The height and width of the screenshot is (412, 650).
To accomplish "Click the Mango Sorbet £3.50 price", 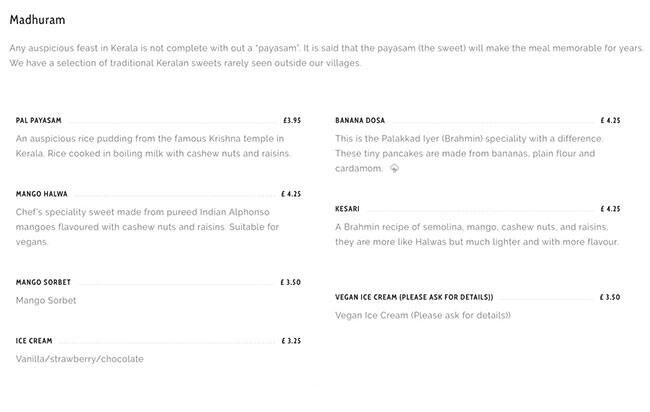I will click(x=291, y=282).
